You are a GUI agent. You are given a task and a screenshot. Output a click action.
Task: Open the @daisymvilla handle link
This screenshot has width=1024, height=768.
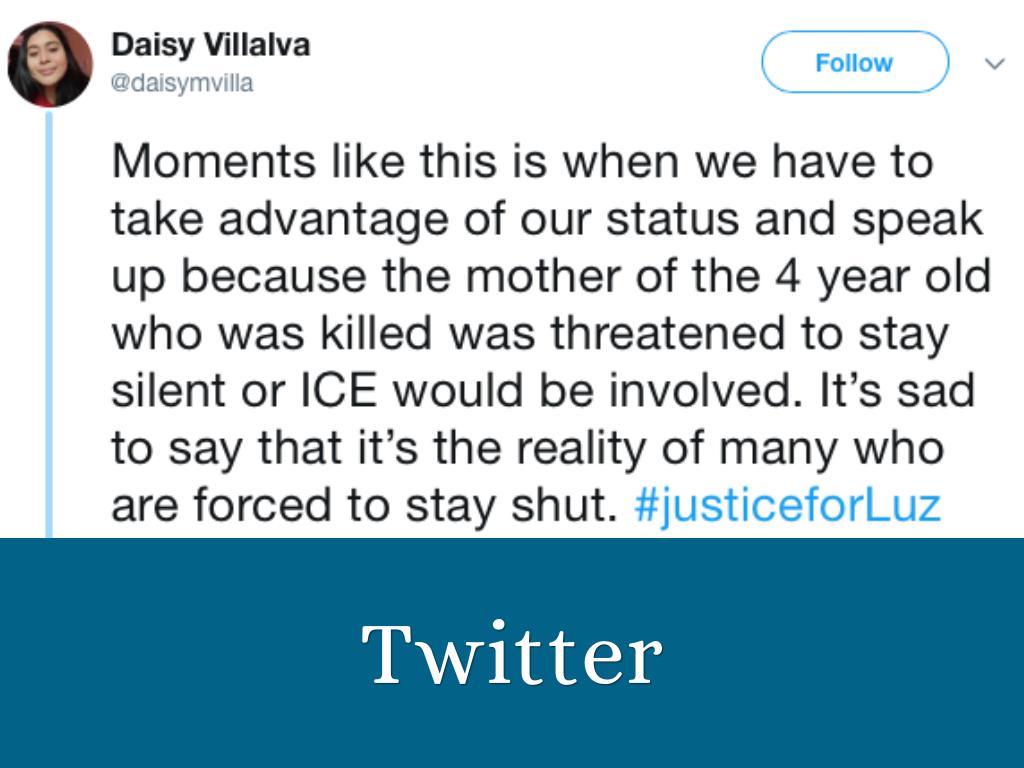(x=181, y=84)
